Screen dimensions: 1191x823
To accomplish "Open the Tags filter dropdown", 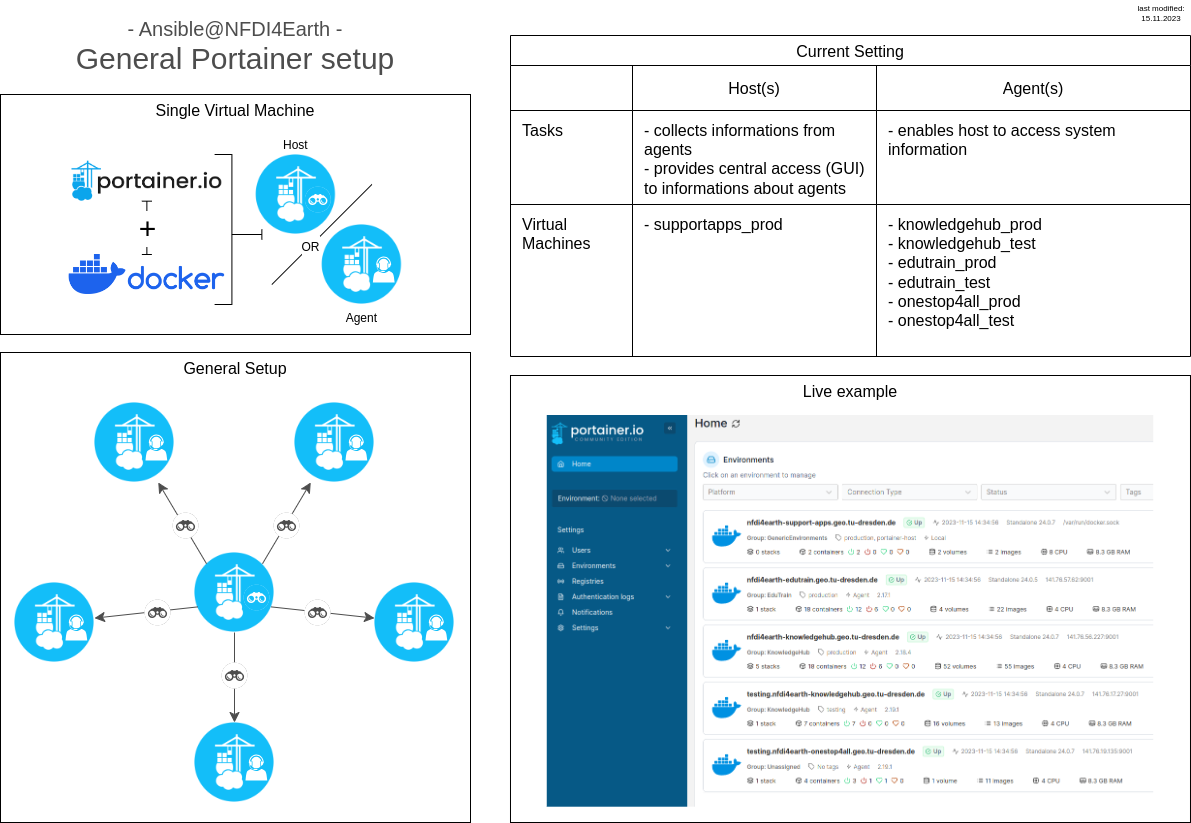I will pos(1136,492).
